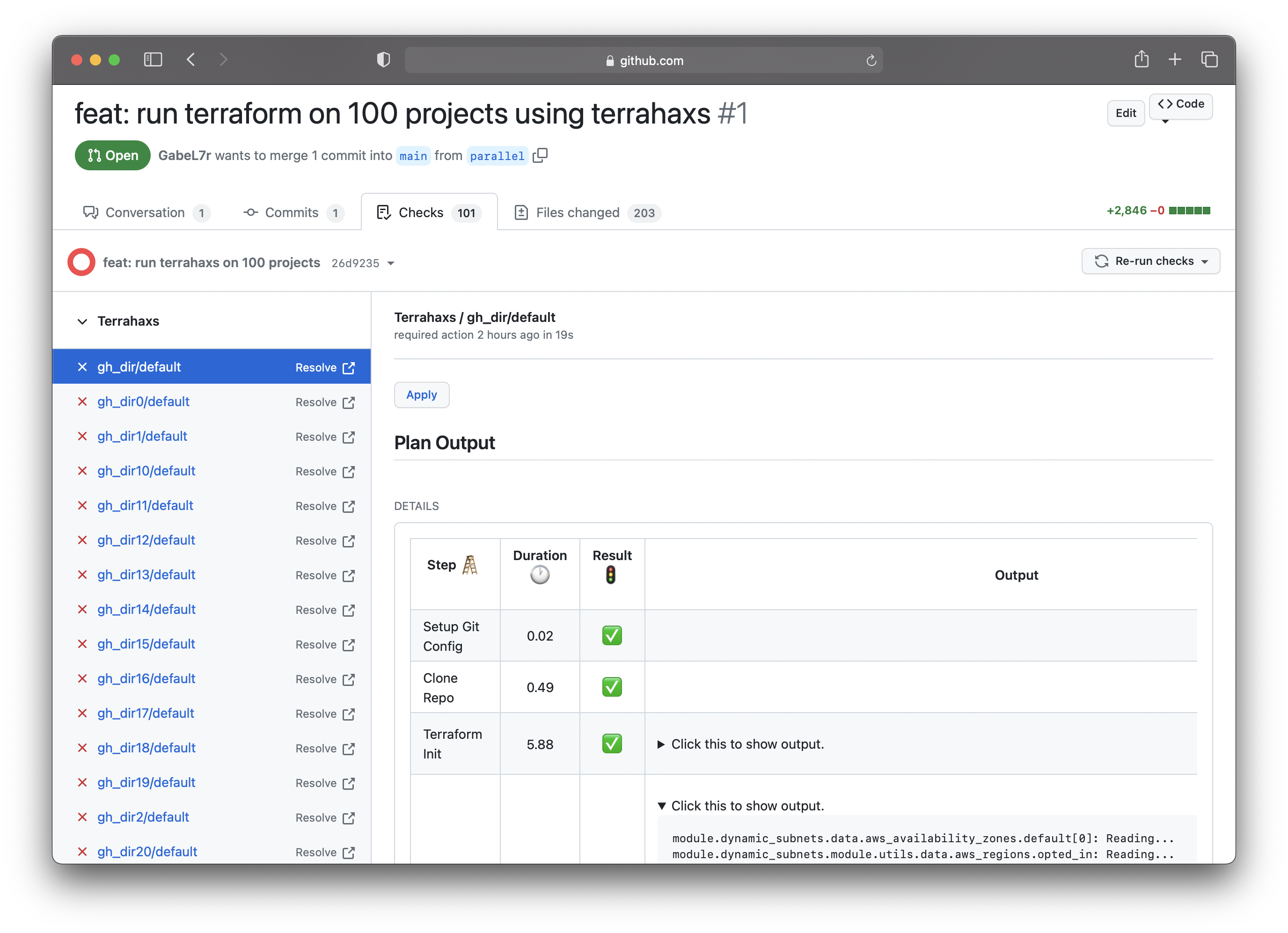Viewport: 1288px width, 933px height.
Task: Switch to the Commits tab
Action: click(293, 212)
